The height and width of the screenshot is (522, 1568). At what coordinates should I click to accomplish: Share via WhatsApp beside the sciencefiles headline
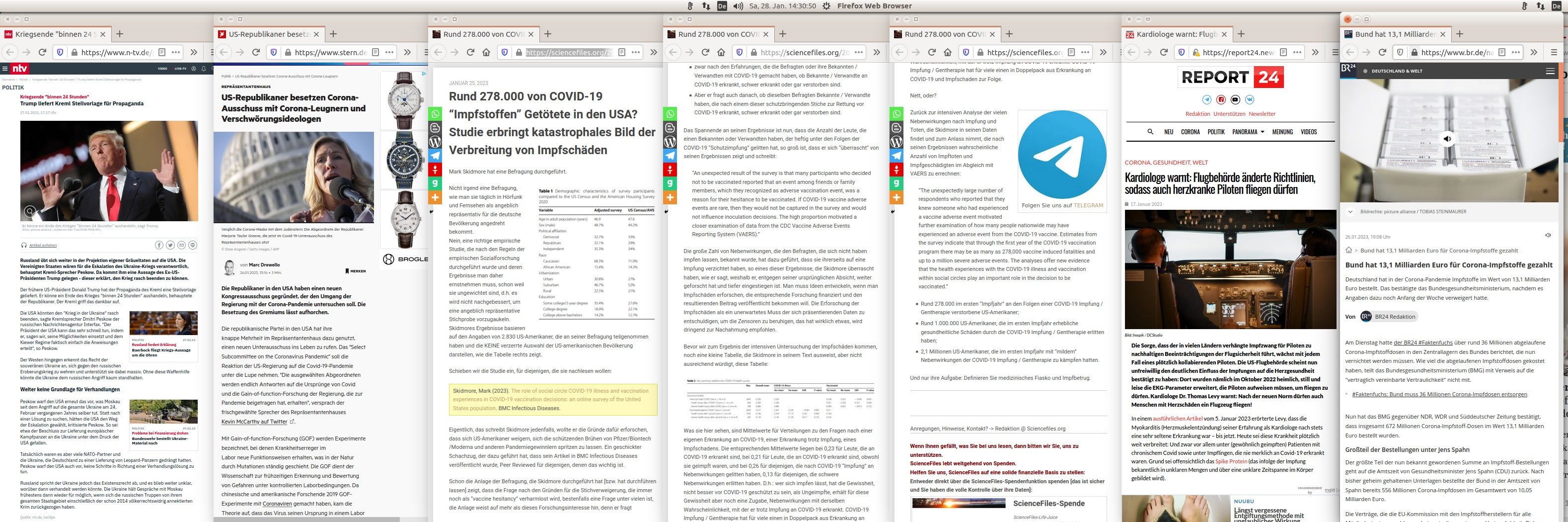coord(435,114)
